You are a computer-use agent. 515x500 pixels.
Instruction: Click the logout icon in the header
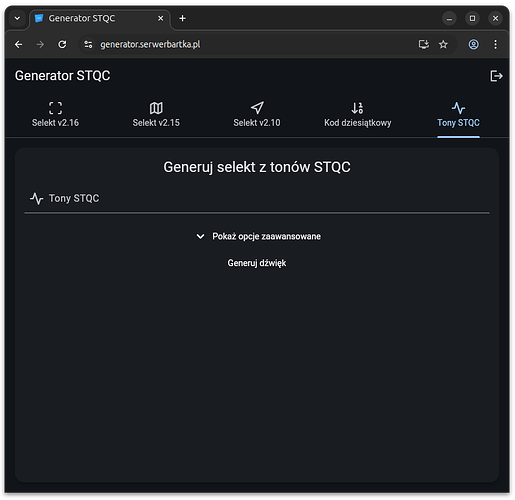tap(496, 76)
